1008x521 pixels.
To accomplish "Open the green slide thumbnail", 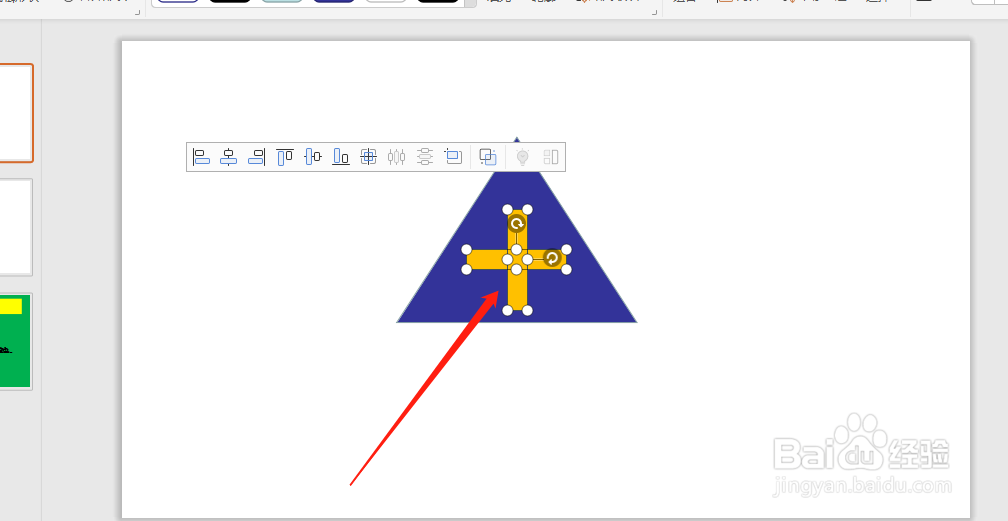I will pyautogui.click(x=15, y=342).
